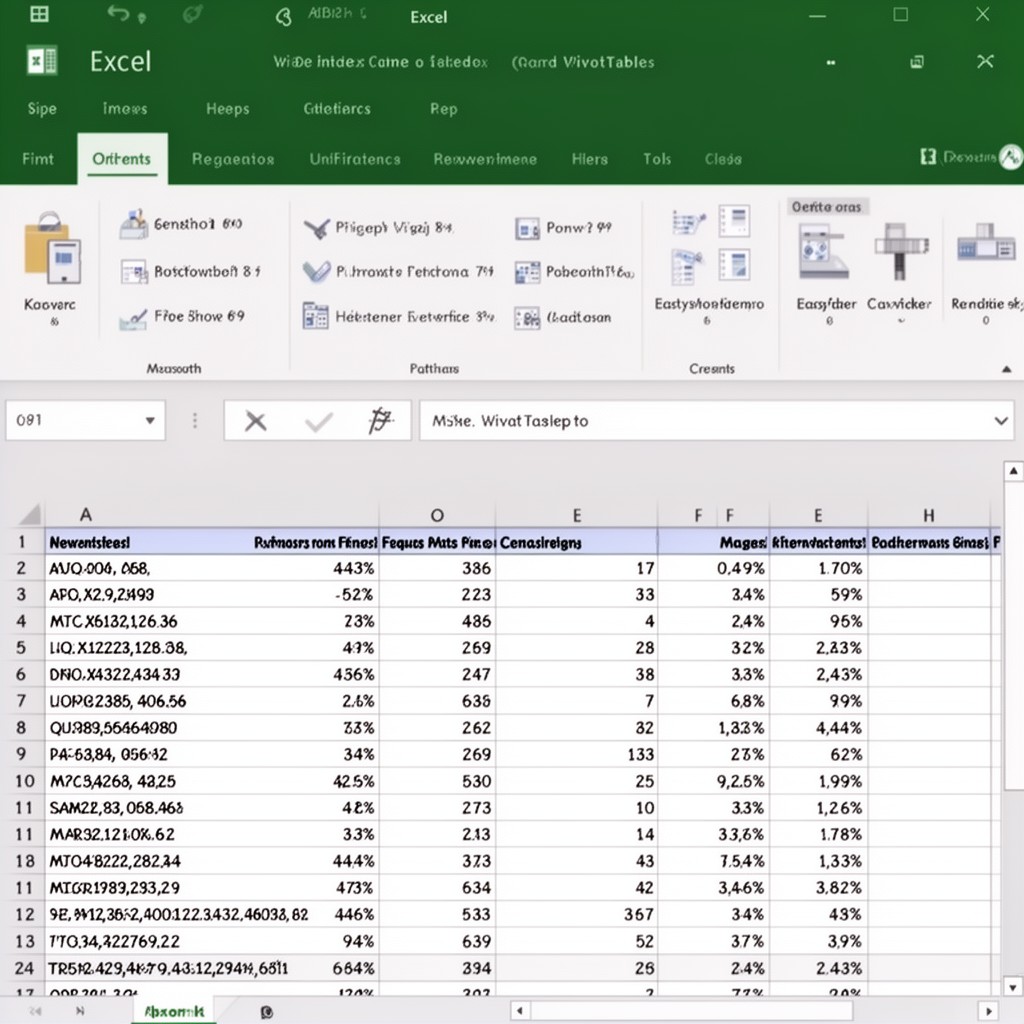Click the top-right document icon in Crearts group
Viewport: 1024px width, 1024px height.
(x=734, y=221)
